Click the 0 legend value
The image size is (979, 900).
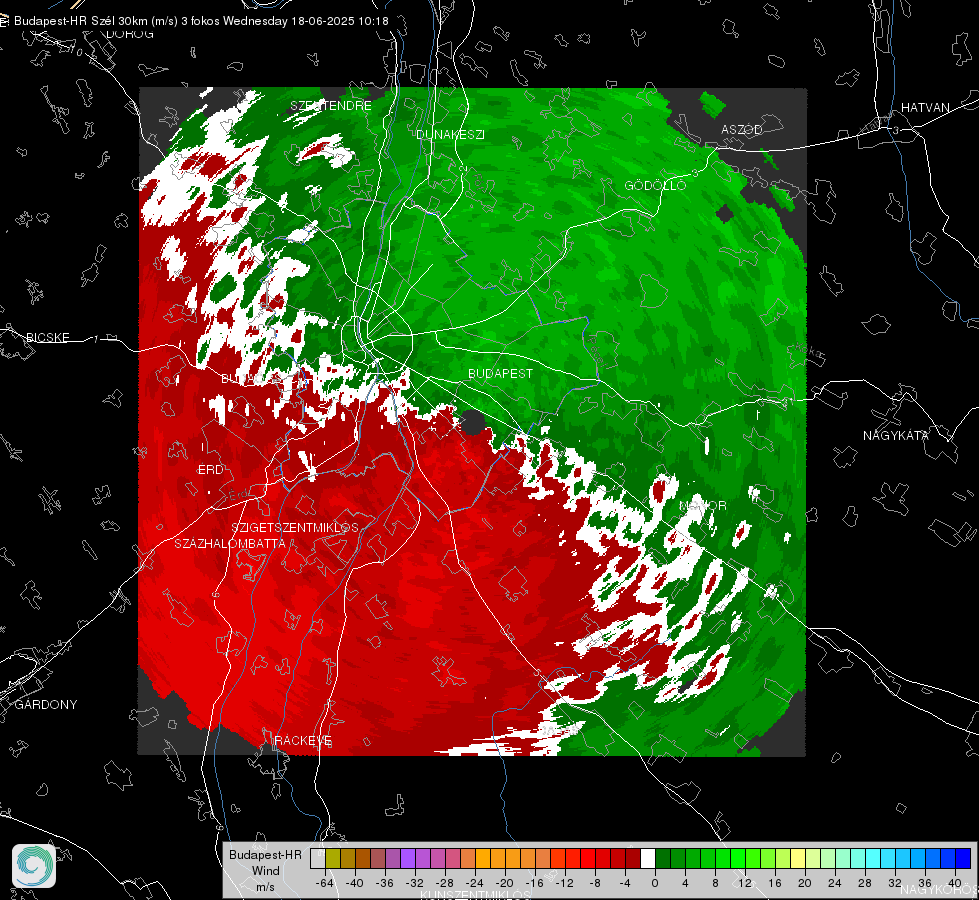655,883
